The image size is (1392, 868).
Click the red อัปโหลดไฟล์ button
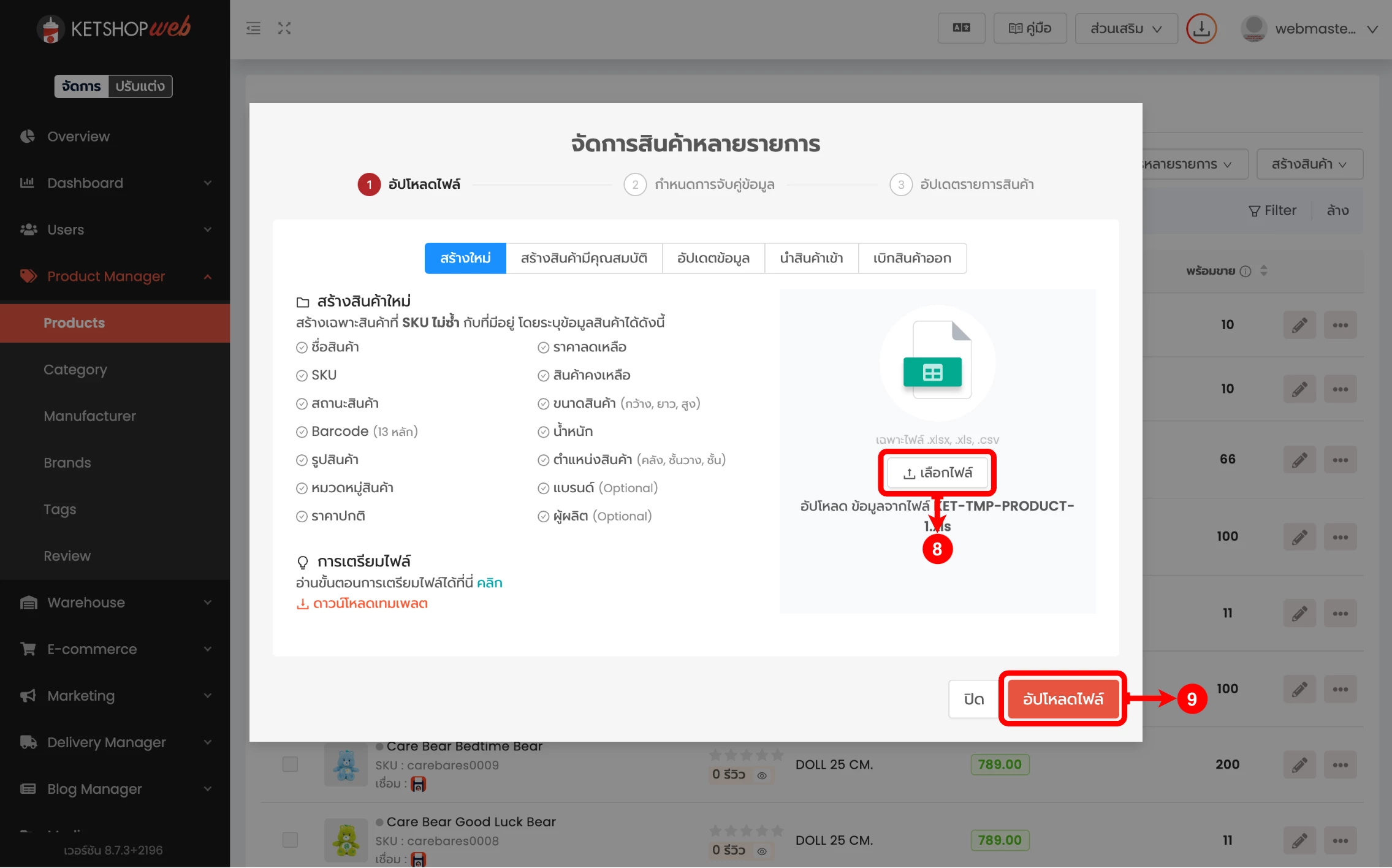[1062, 699]
